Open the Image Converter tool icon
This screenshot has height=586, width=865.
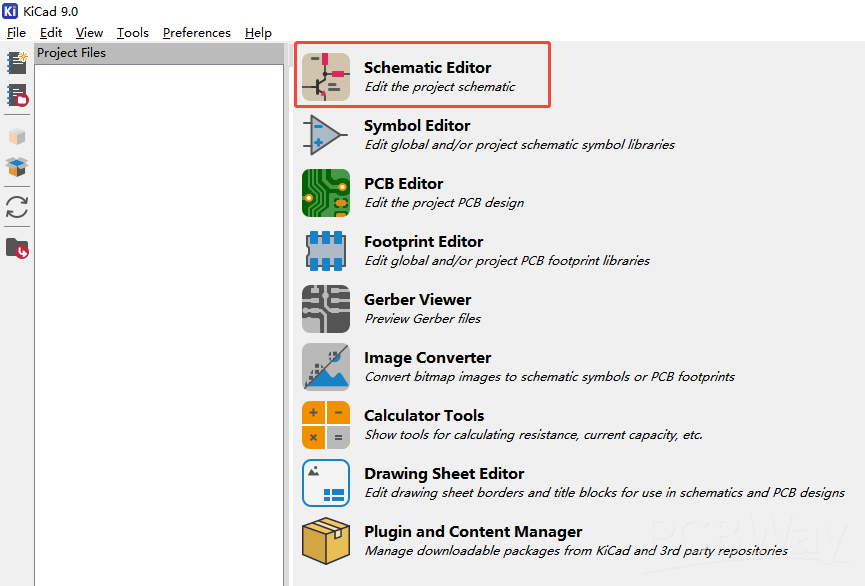click(326, 367)
